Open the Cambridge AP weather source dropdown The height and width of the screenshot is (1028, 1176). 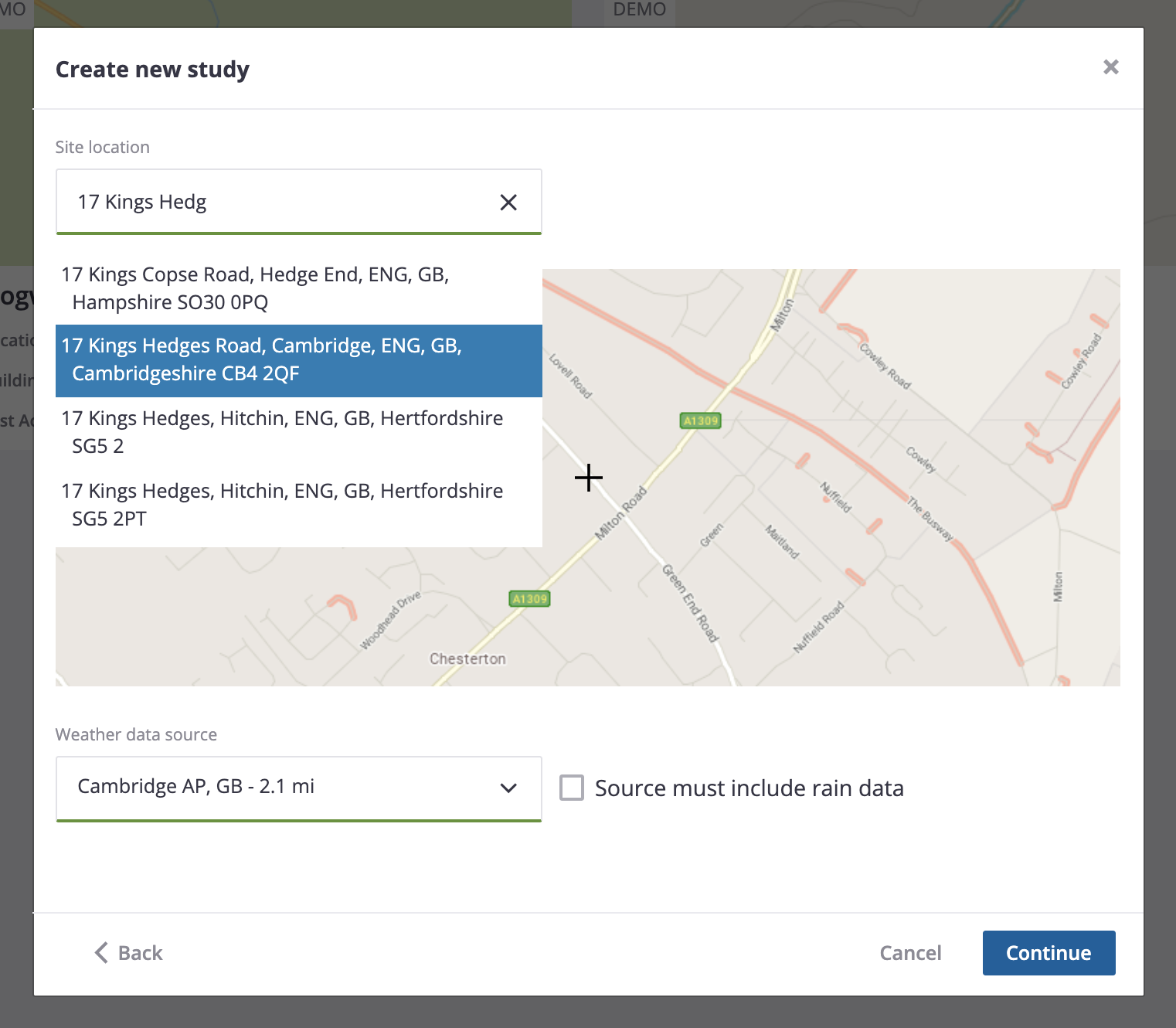pyautogui.click(x=299, y=788)
